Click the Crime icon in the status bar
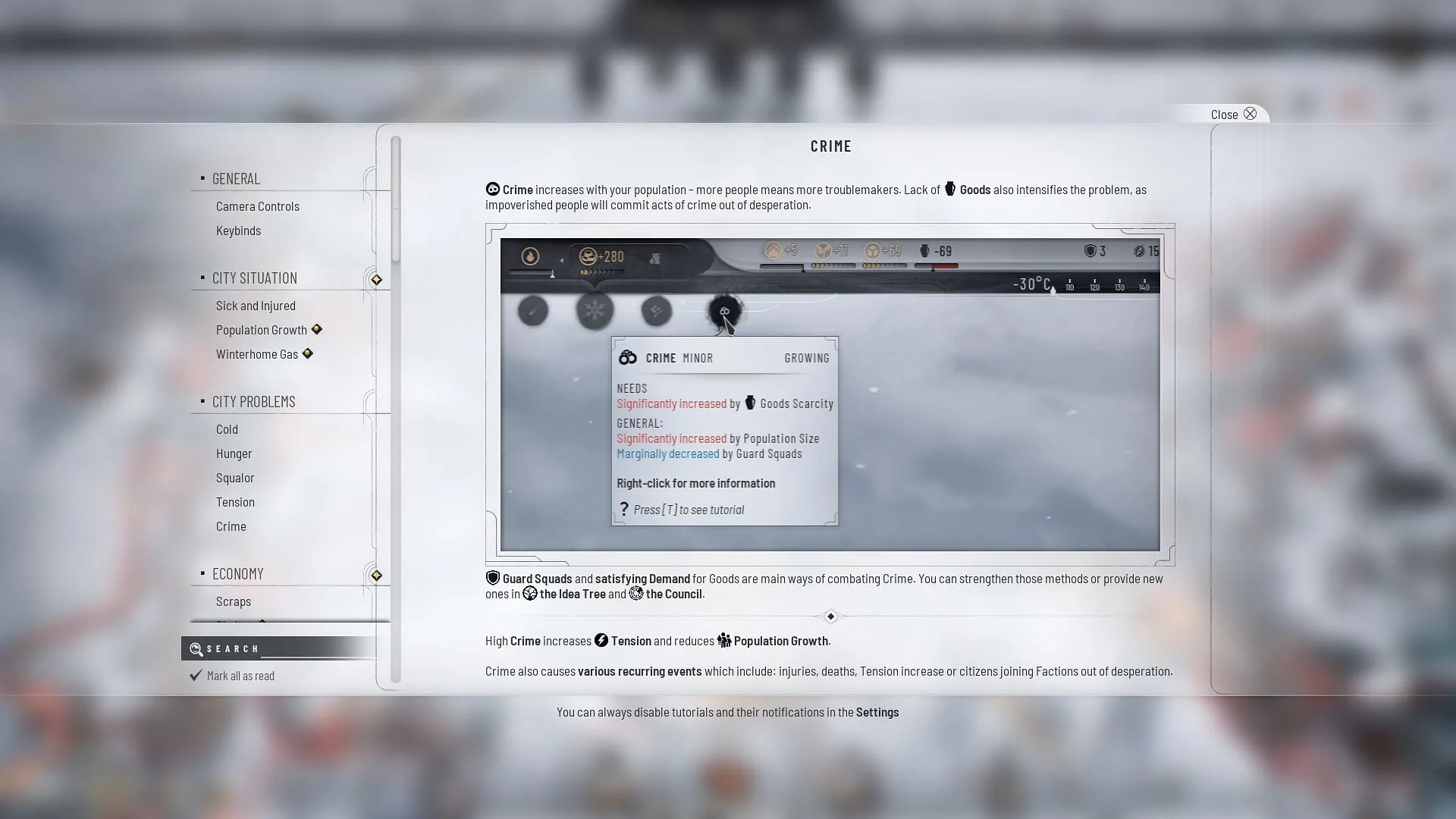Image resolution: width=1456 pixels, height=819 pixels. (x=723, y=310)
